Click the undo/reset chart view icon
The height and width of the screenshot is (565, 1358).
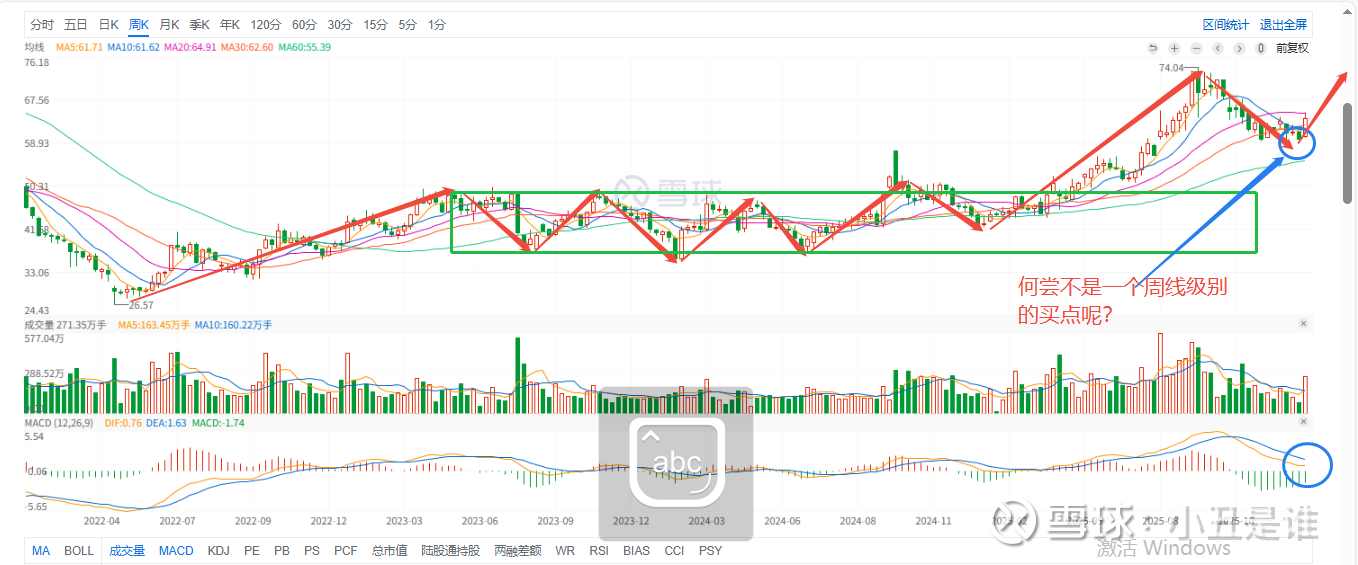1153,48
